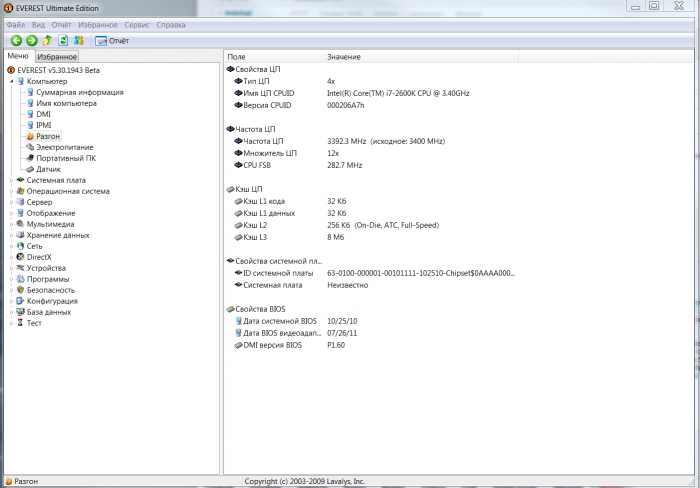The image size is (700, 488).
Task: Select Имя компьютера tree item
Action: click(66, 103)
